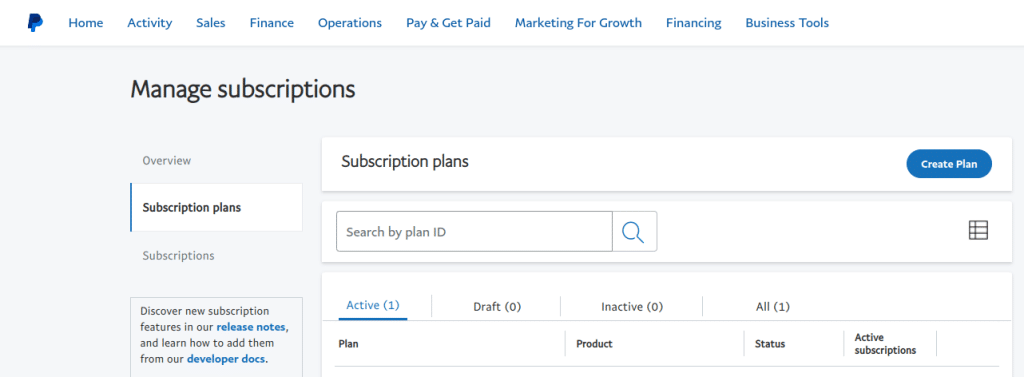
Task: Select Marketing For Growth menu
Action: (578, 23)
